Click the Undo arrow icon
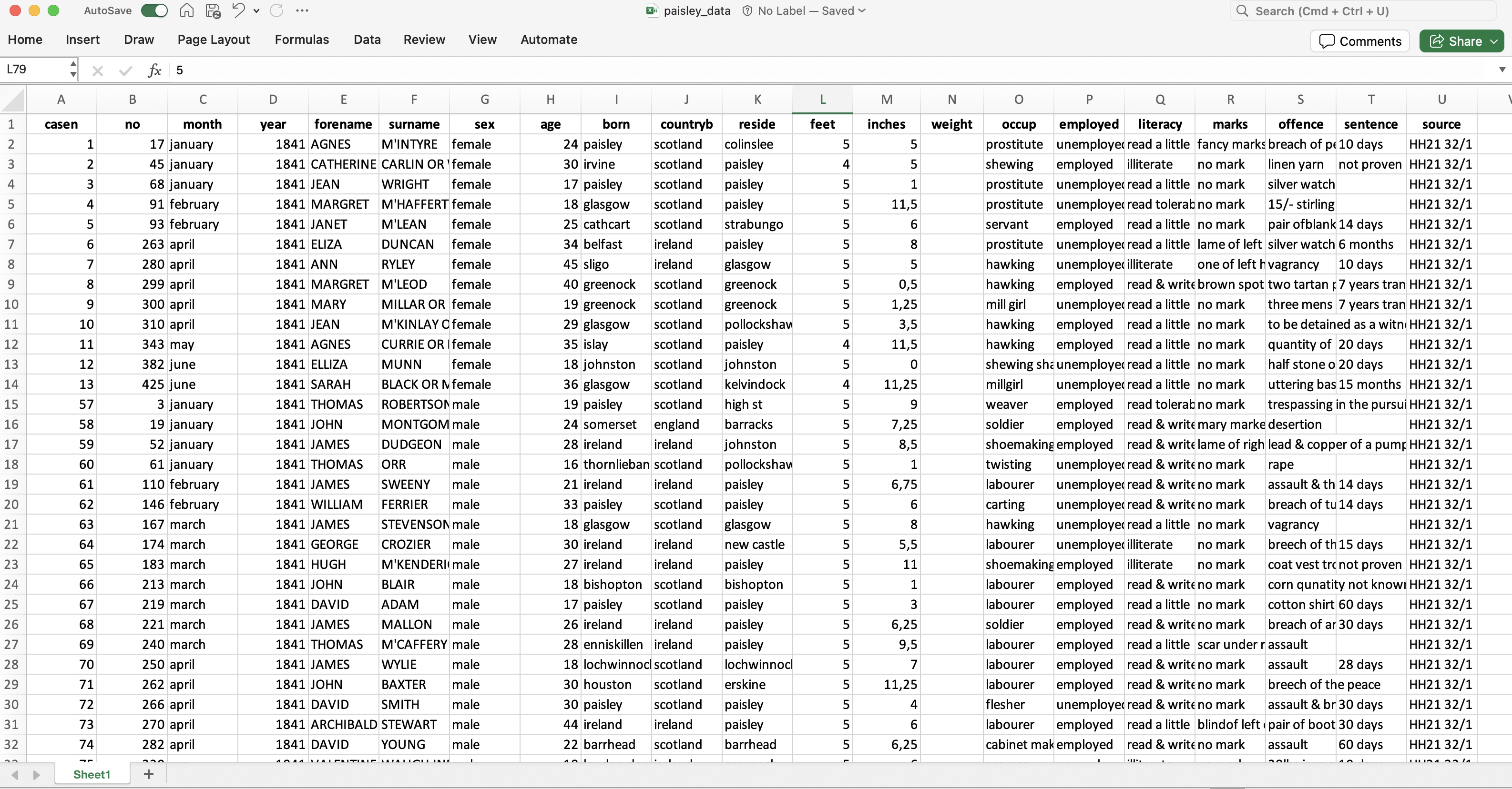 coord(238,10)
